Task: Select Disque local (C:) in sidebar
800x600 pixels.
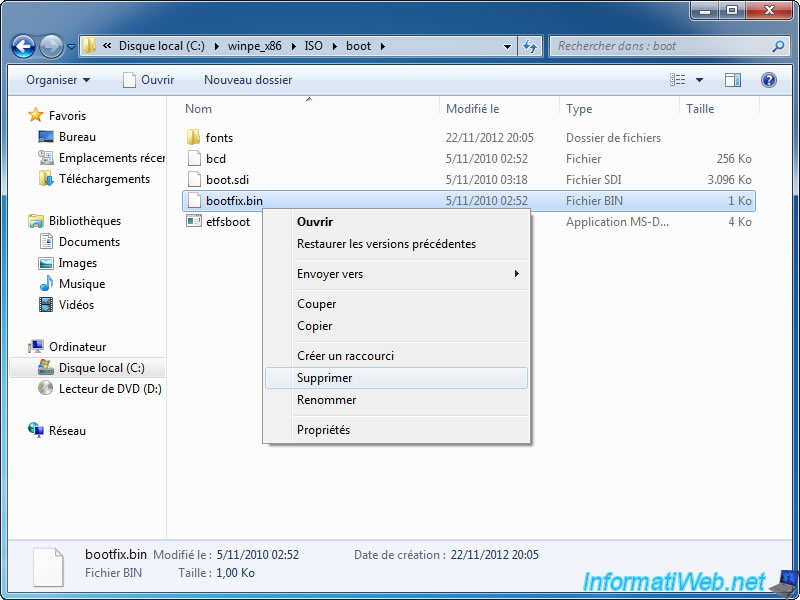Action: [102, 368]
